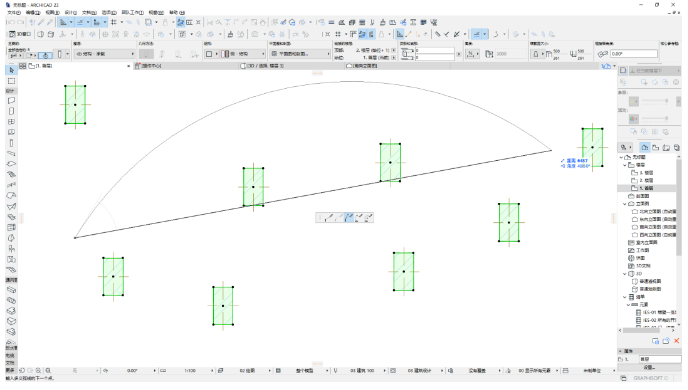The height and width of the screenshot is (390, 688).
Task: Select the Beam tool in the toolbox
Action: pyautogui.click(x=11, y=154)
